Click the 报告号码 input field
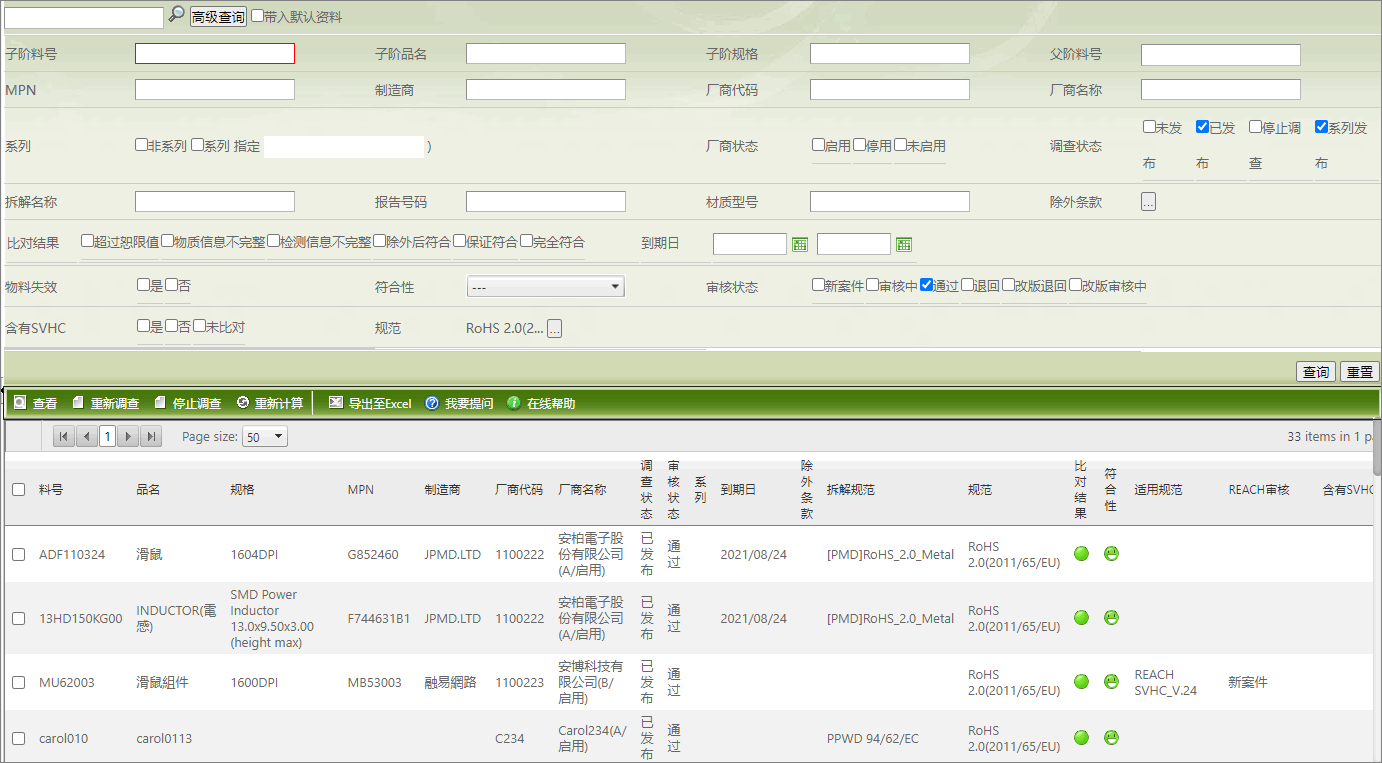This screenshot has width=1382, height=763. 546,202
